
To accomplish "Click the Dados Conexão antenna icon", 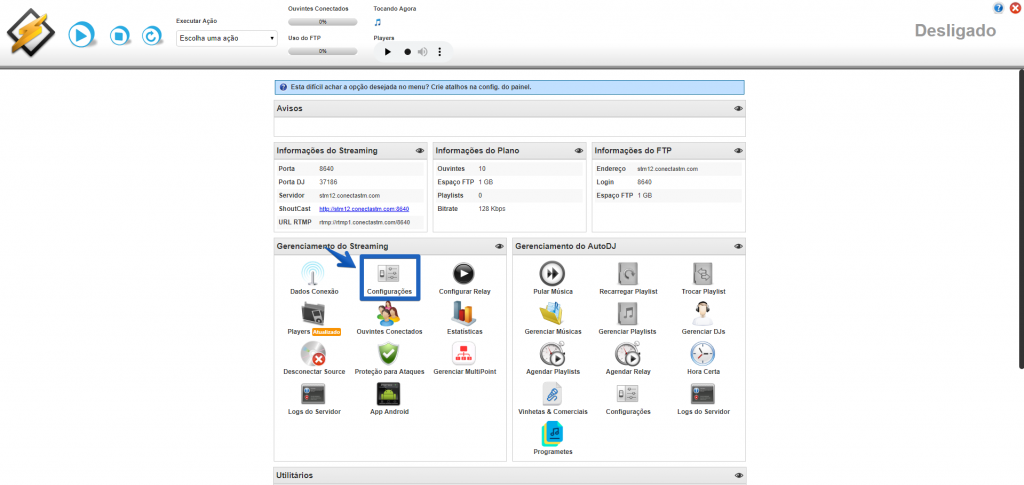I will (313, 273).
